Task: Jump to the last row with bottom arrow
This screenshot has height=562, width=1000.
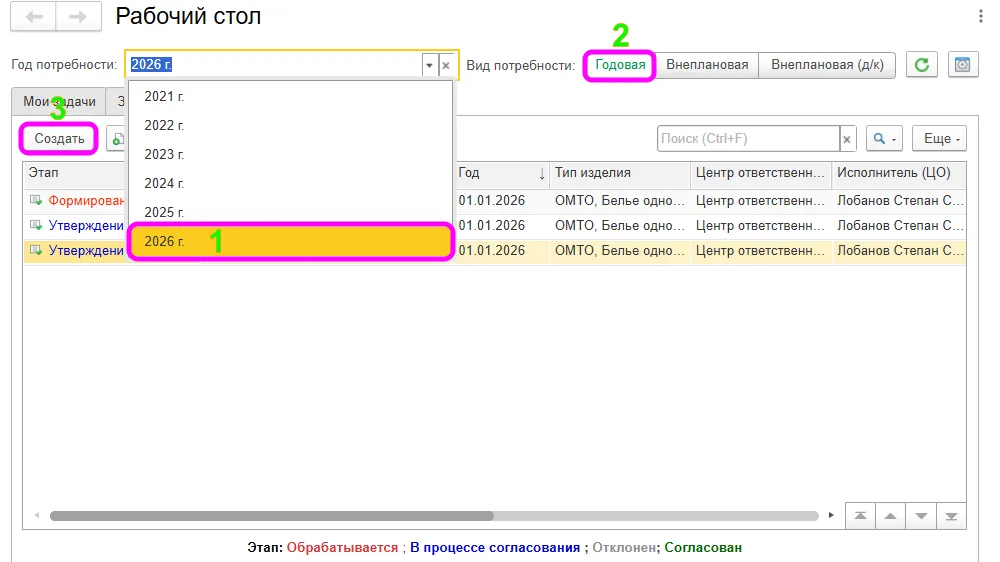Action: click(x=952, y=516)
